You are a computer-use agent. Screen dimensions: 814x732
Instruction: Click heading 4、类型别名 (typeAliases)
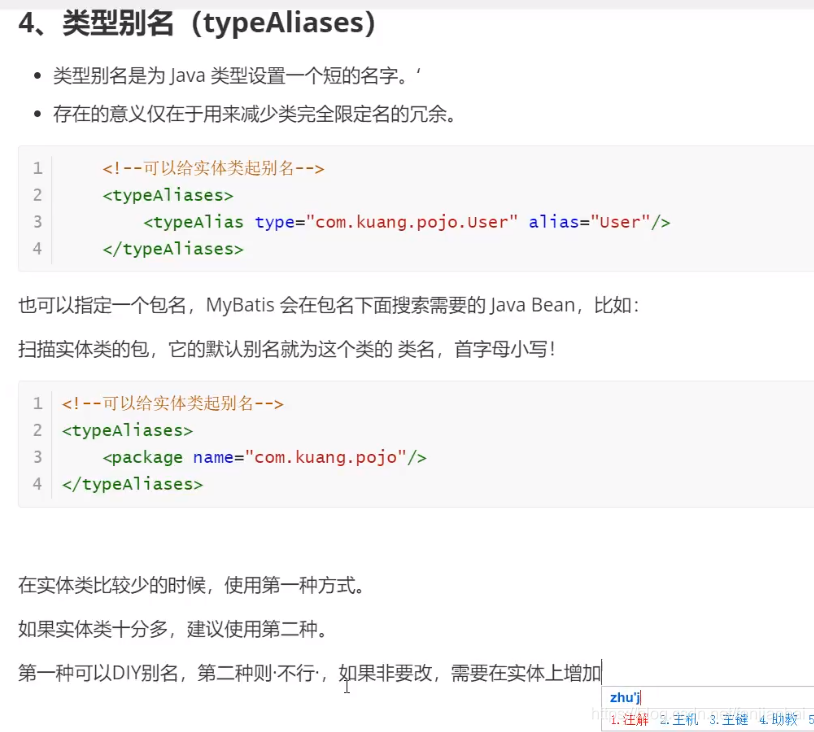click(x=197, y=23)
